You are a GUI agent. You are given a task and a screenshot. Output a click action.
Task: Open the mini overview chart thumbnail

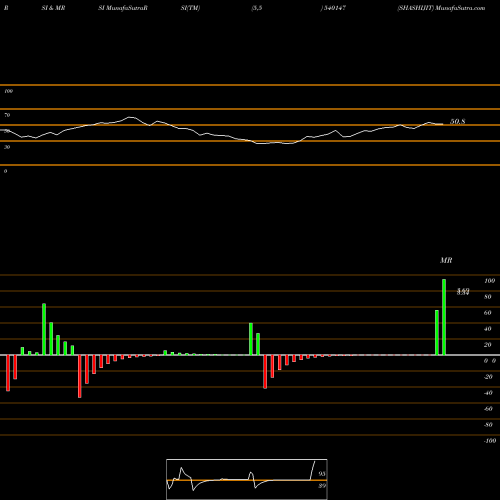[x=247, y=479]
